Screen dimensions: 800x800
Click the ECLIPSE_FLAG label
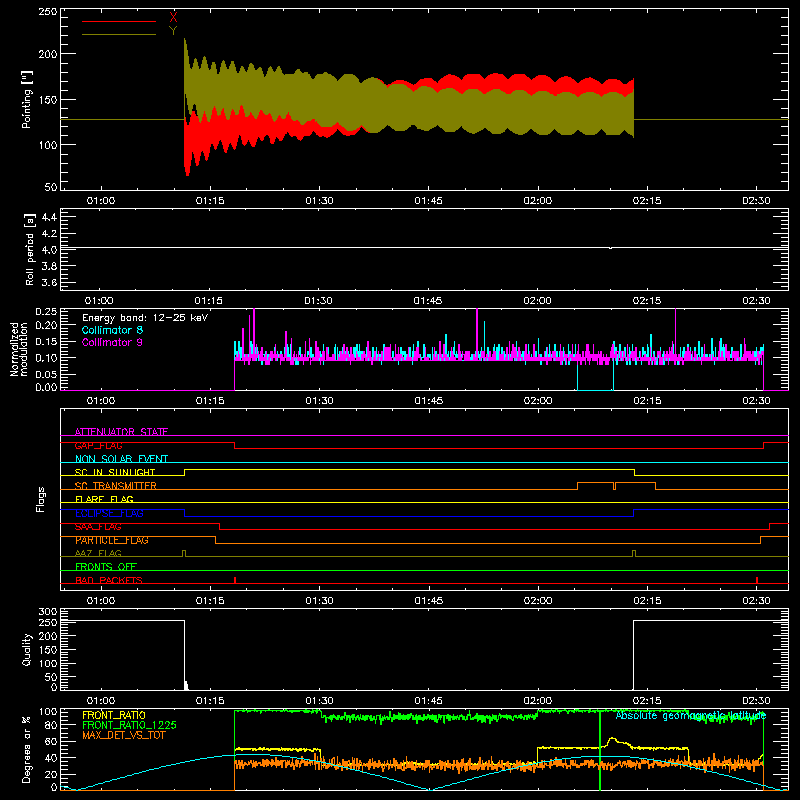pyautogui.click(x=109, y=513)
